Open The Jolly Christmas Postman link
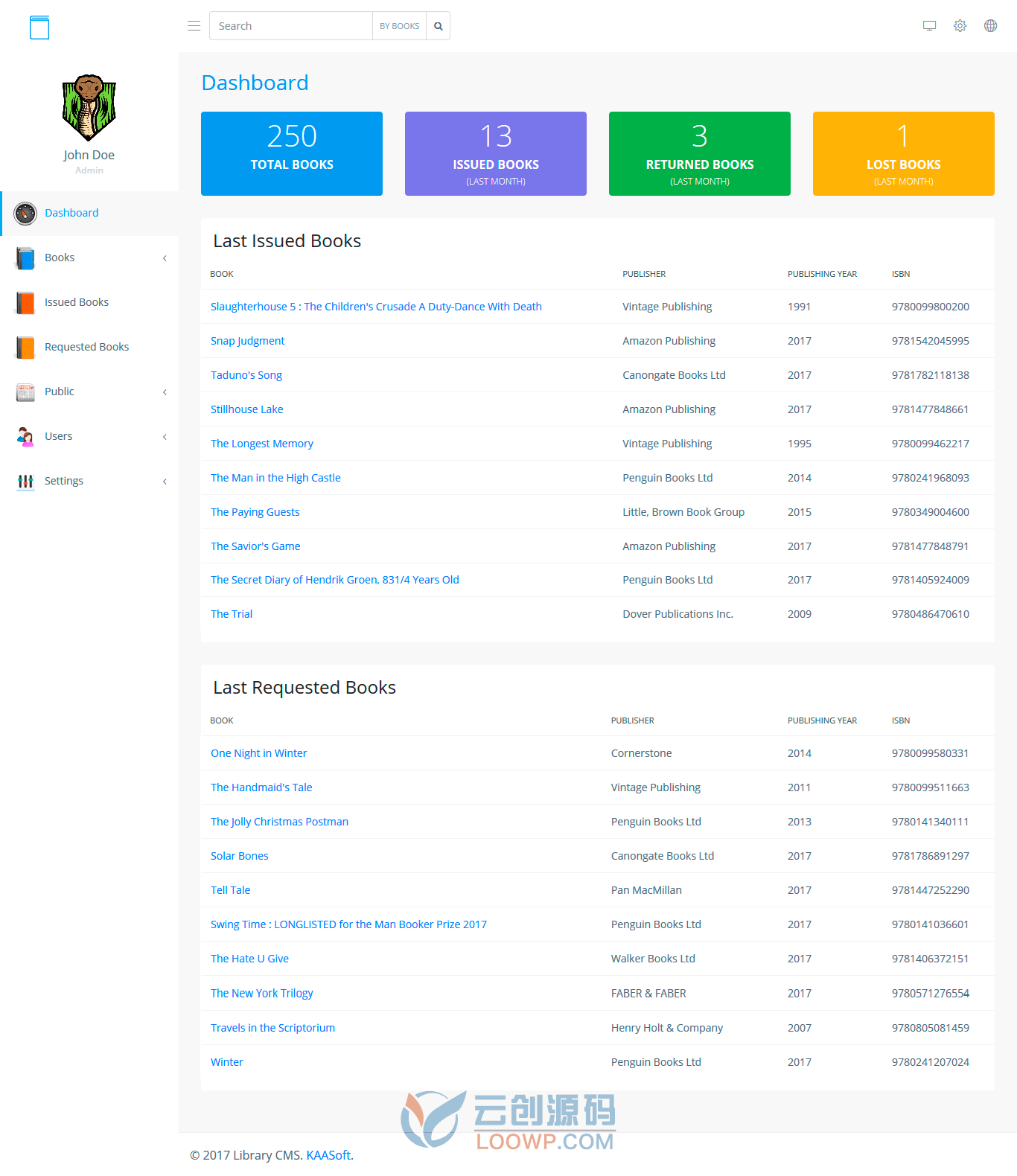This screenshot has width=1017, height=1176. (x=279, y=822)
